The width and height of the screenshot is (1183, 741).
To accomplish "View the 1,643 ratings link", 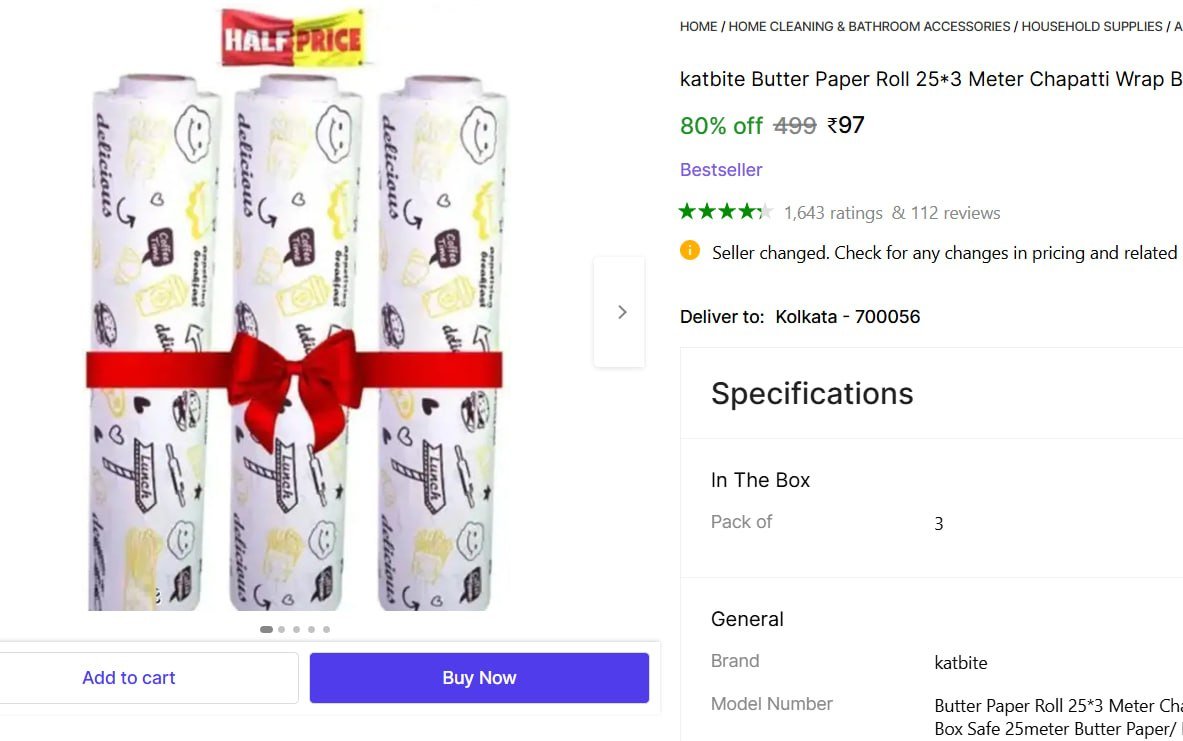I will coord(833,212).
